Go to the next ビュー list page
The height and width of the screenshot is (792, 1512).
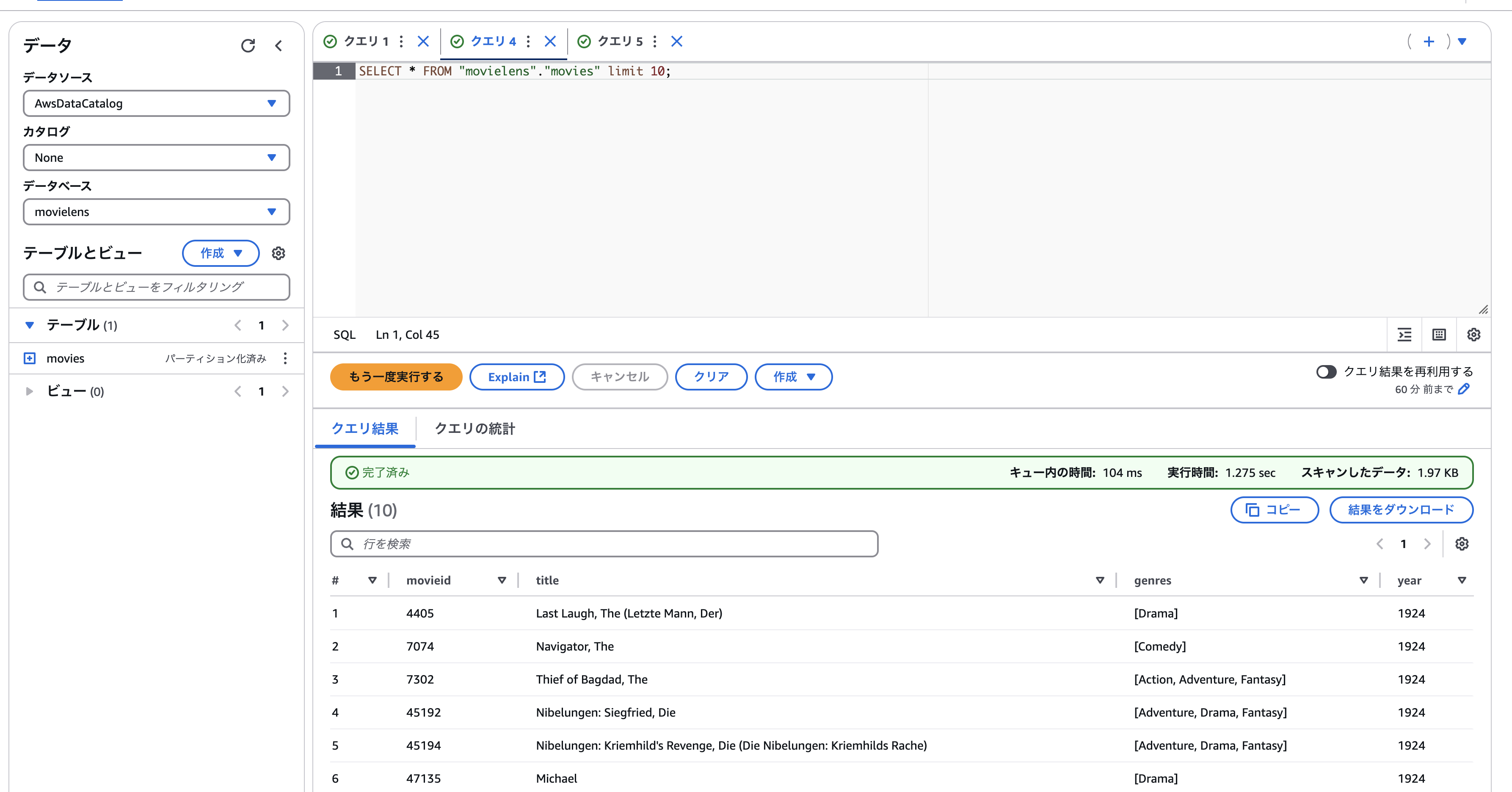pyautogui.click(x=285, y=392)
